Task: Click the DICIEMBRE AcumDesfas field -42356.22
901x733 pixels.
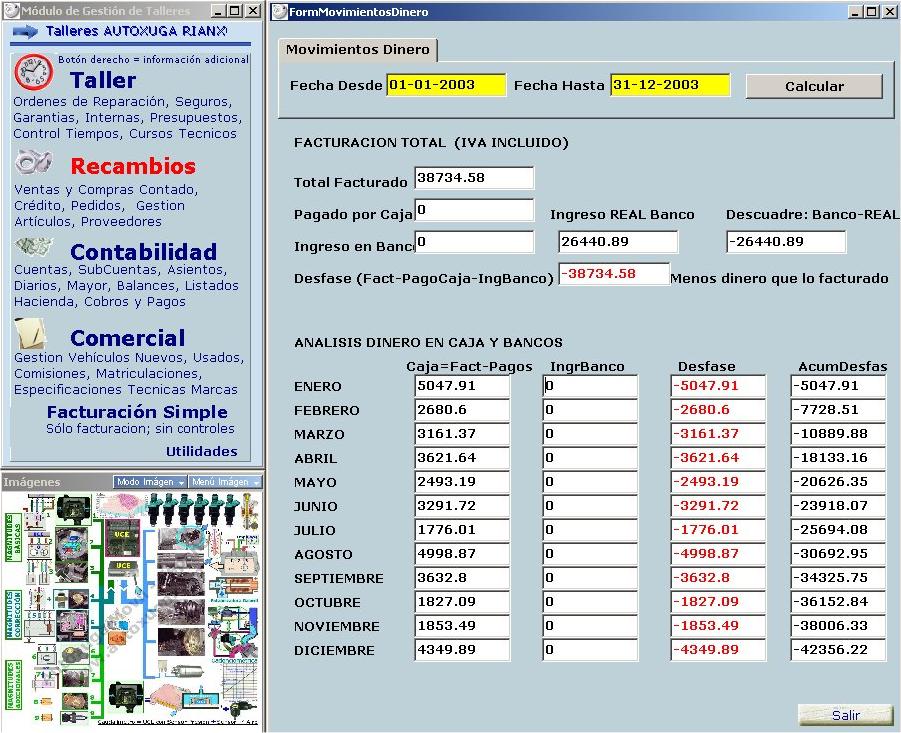Action: pos(838,650)
